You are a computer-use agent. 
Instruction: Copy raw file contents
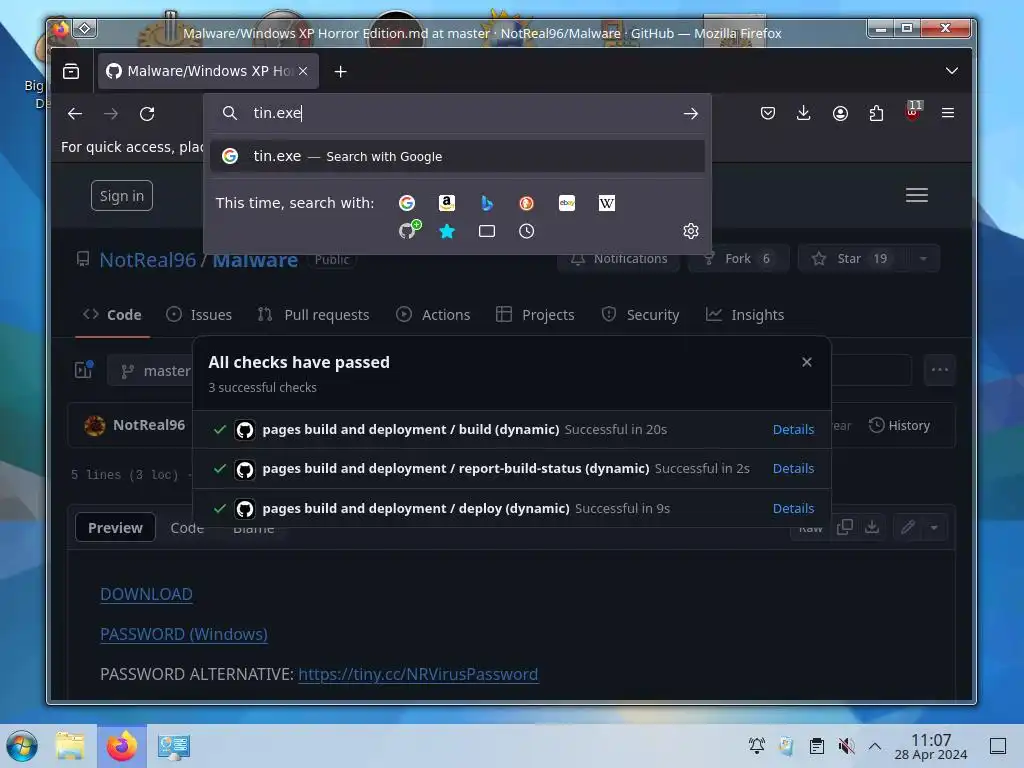pyautogui.click(x=844, y=527)
